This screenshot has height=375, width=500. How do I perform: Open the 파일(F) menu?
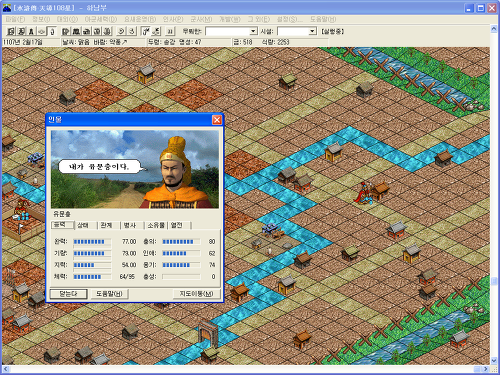[x=15, y=19]
